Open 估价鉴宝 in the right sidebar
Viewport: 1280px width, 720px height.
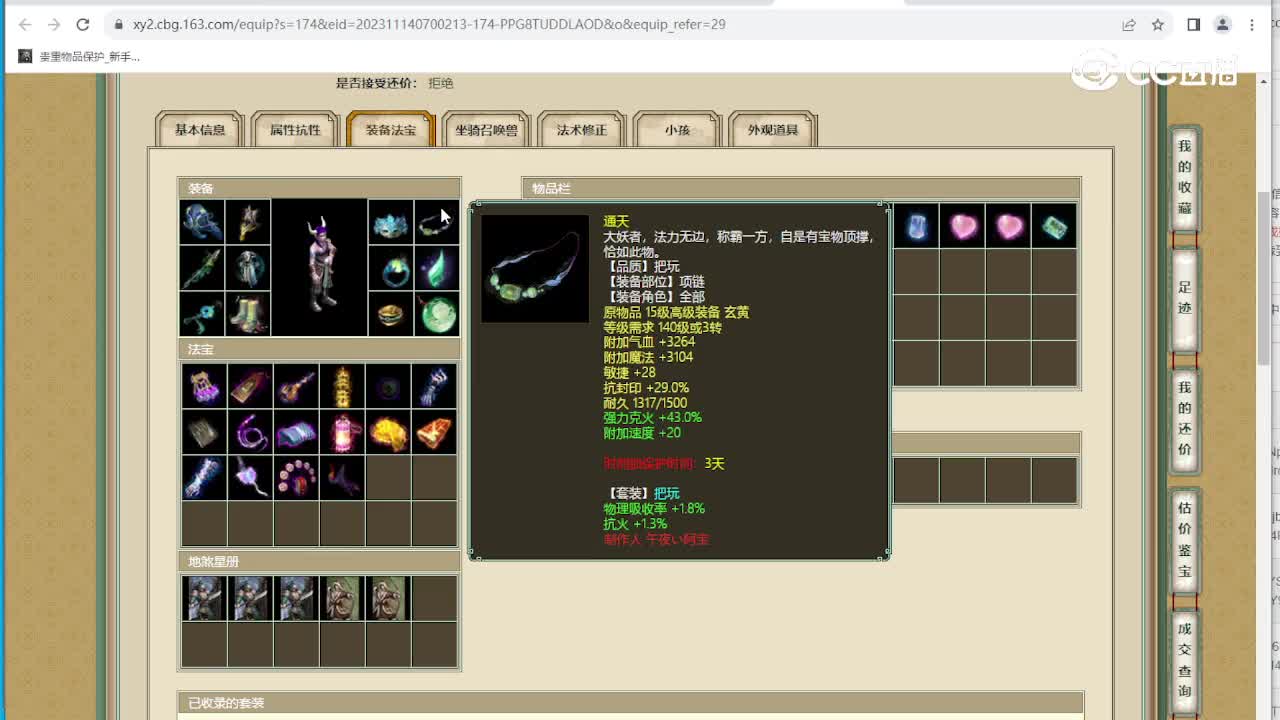[x=1185, y=540]
